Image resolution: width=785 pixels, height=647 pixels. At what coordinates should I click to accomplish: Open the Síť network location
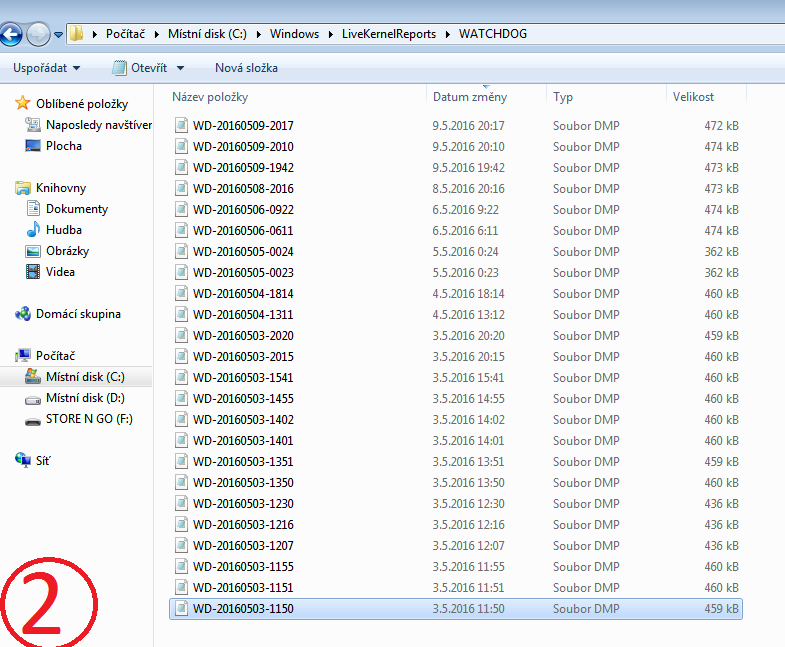[x=43, y=460]
